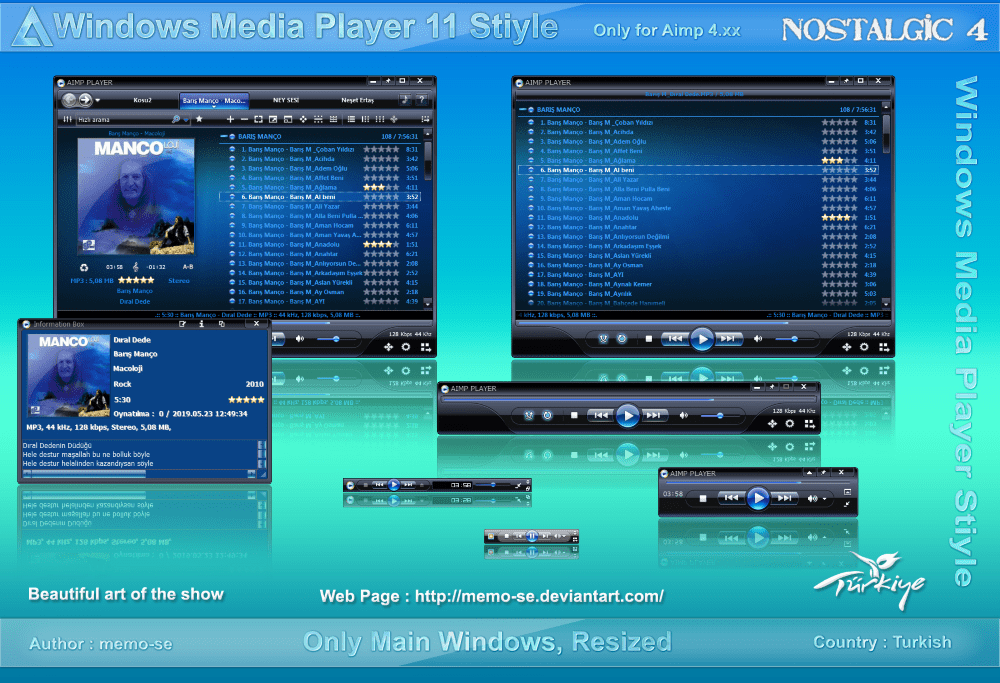Image resolution: width=1000 pixels, height=683 pixels.
Task: Click the minus remove icon in playlist toolbar
Action: click(x=244, y=119)
